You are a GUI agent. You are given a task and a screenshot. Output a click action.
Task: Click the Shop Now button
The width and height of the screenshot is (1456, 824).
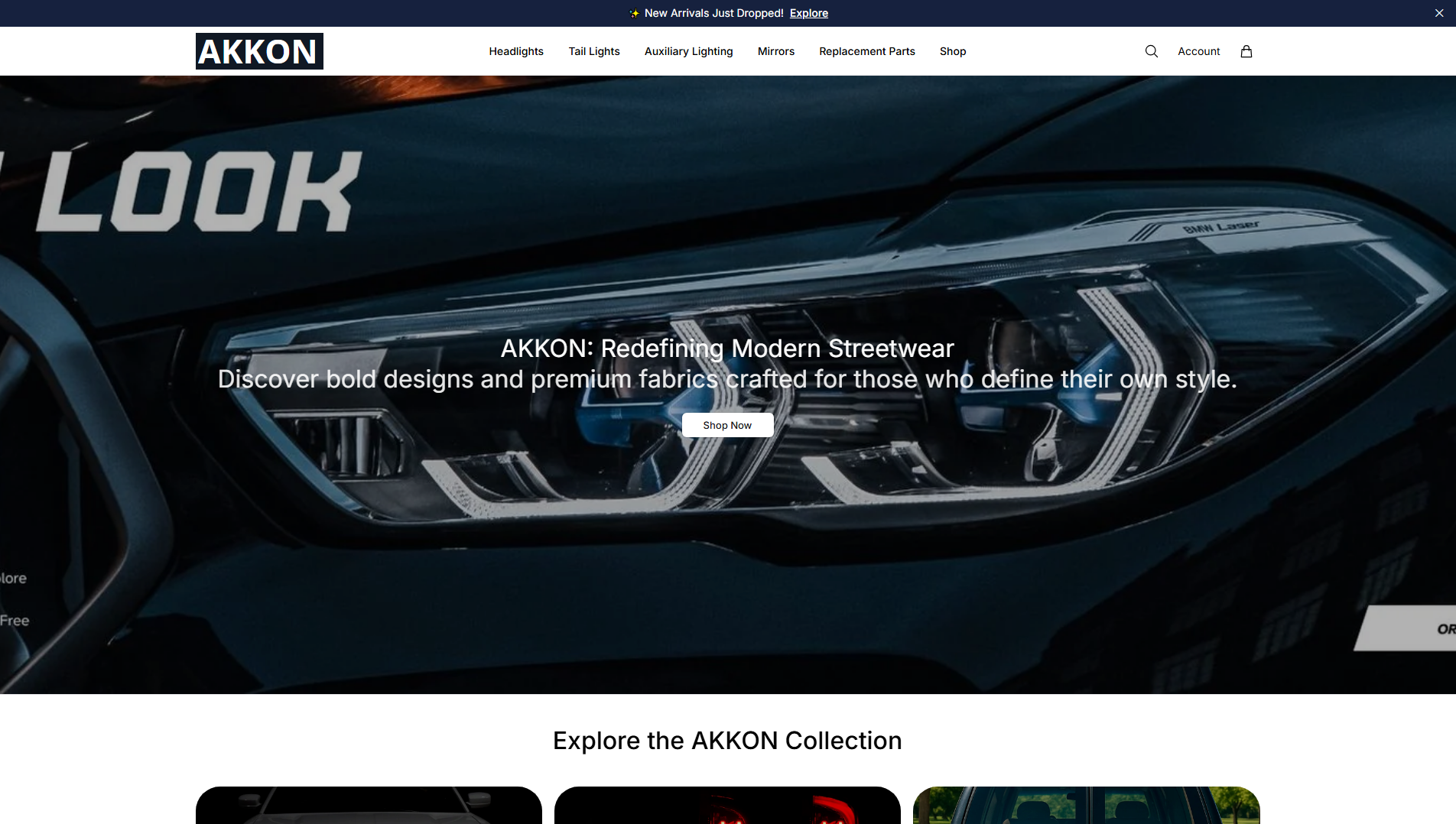(727, 425)
